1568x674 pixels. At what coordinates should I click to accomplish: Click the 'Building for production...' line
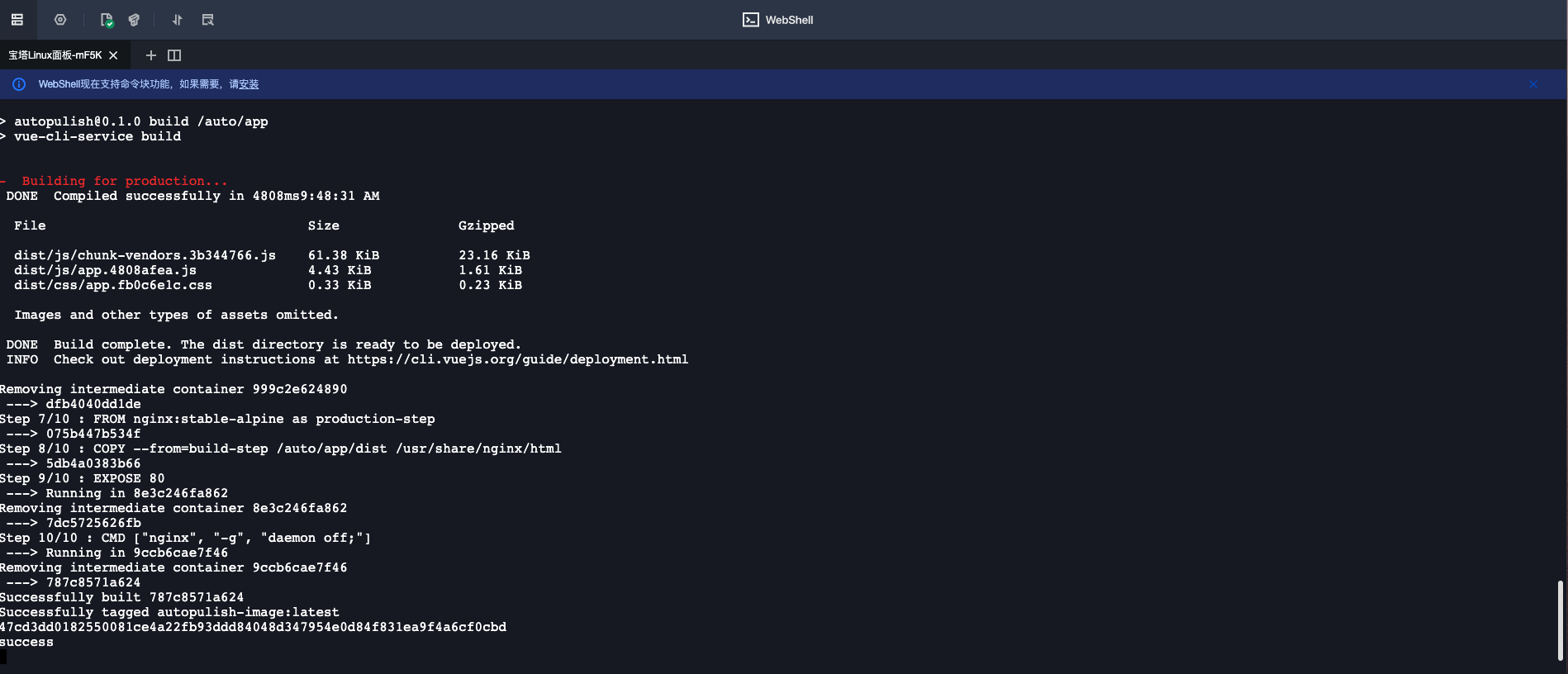[125, 181]
